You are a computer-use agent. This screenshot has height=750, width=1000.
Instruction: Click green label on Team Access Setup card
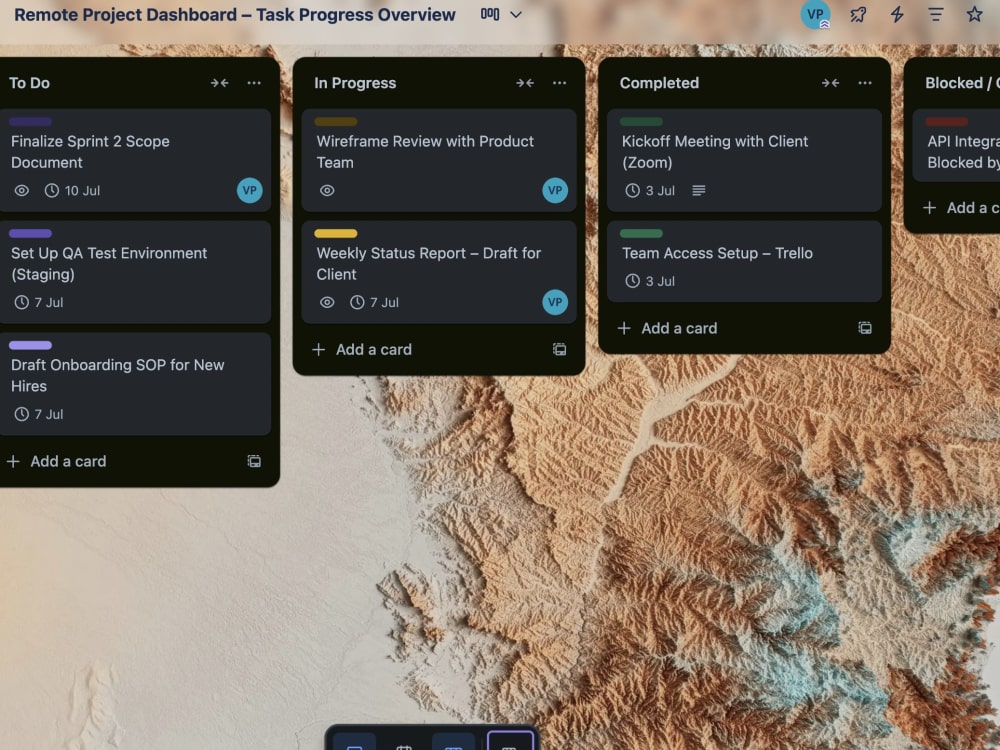(x=641, y=233)
